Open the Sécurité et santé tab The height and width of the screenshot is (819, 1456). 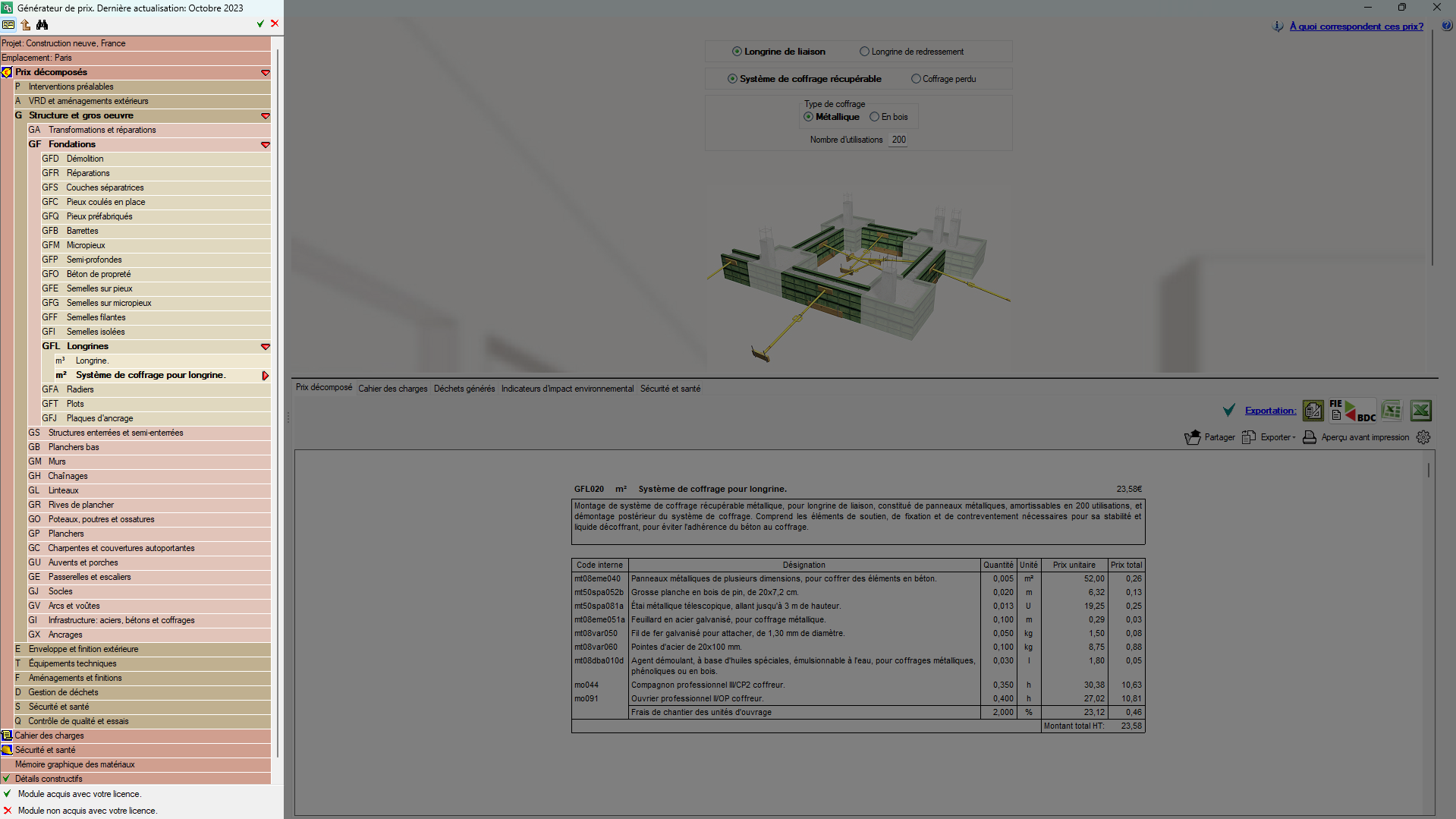(671, 389)
